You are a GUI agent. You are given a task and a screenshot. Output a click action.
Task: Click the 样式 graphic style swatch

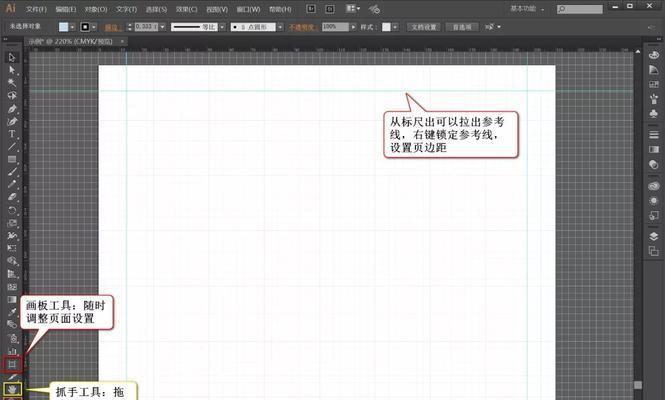(x=386, y=27)
